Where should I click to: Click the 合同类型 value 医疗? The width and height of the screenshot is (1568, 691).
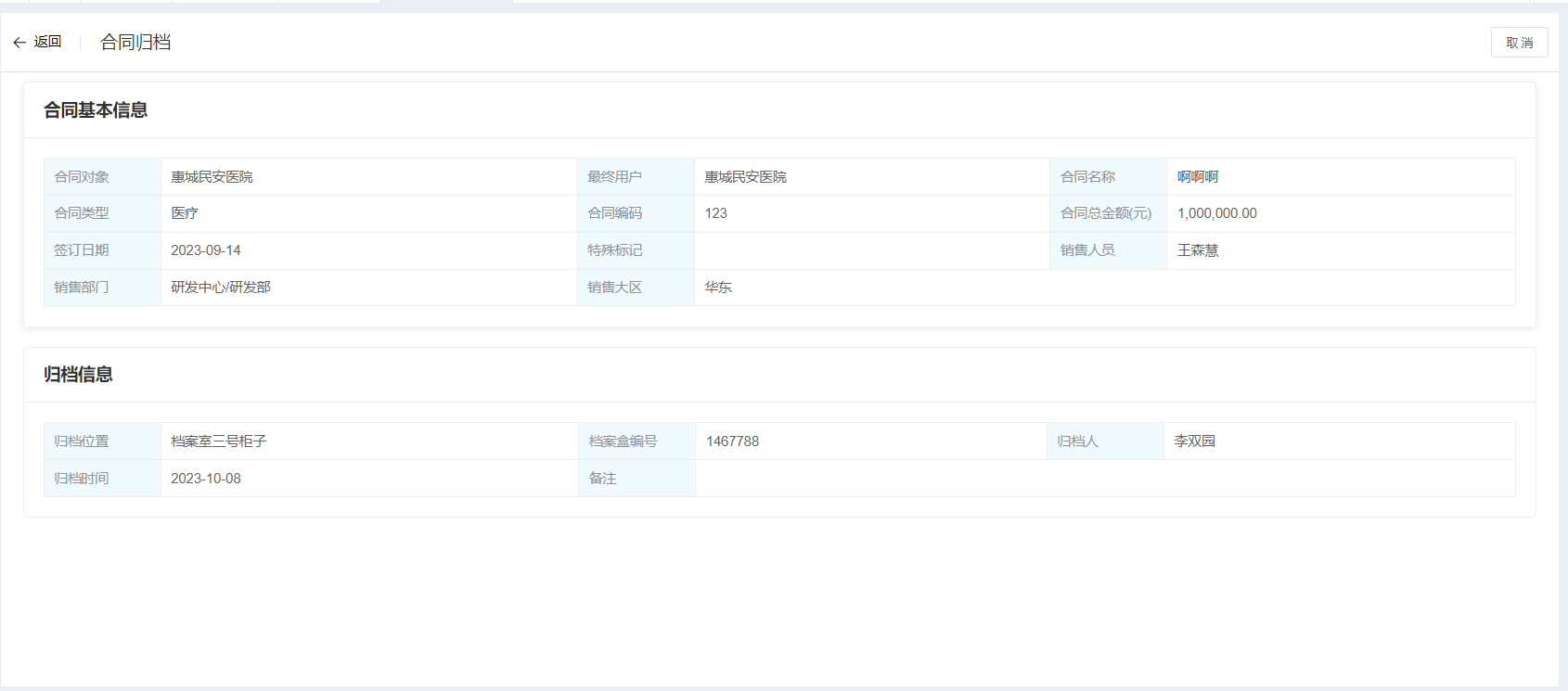(x=185, y=213)
